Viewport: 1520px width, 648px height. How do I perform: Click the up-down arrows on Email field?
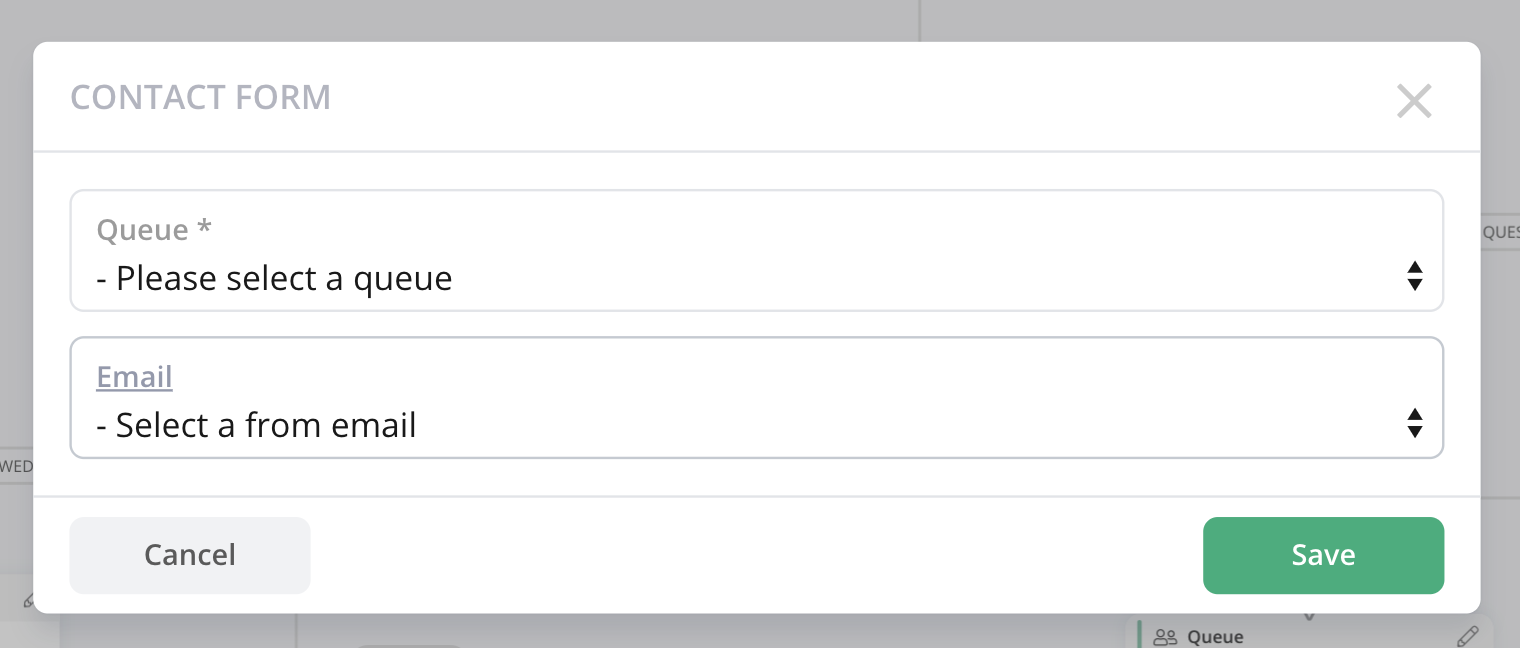pyautogui.click(x=1414, y=423)
